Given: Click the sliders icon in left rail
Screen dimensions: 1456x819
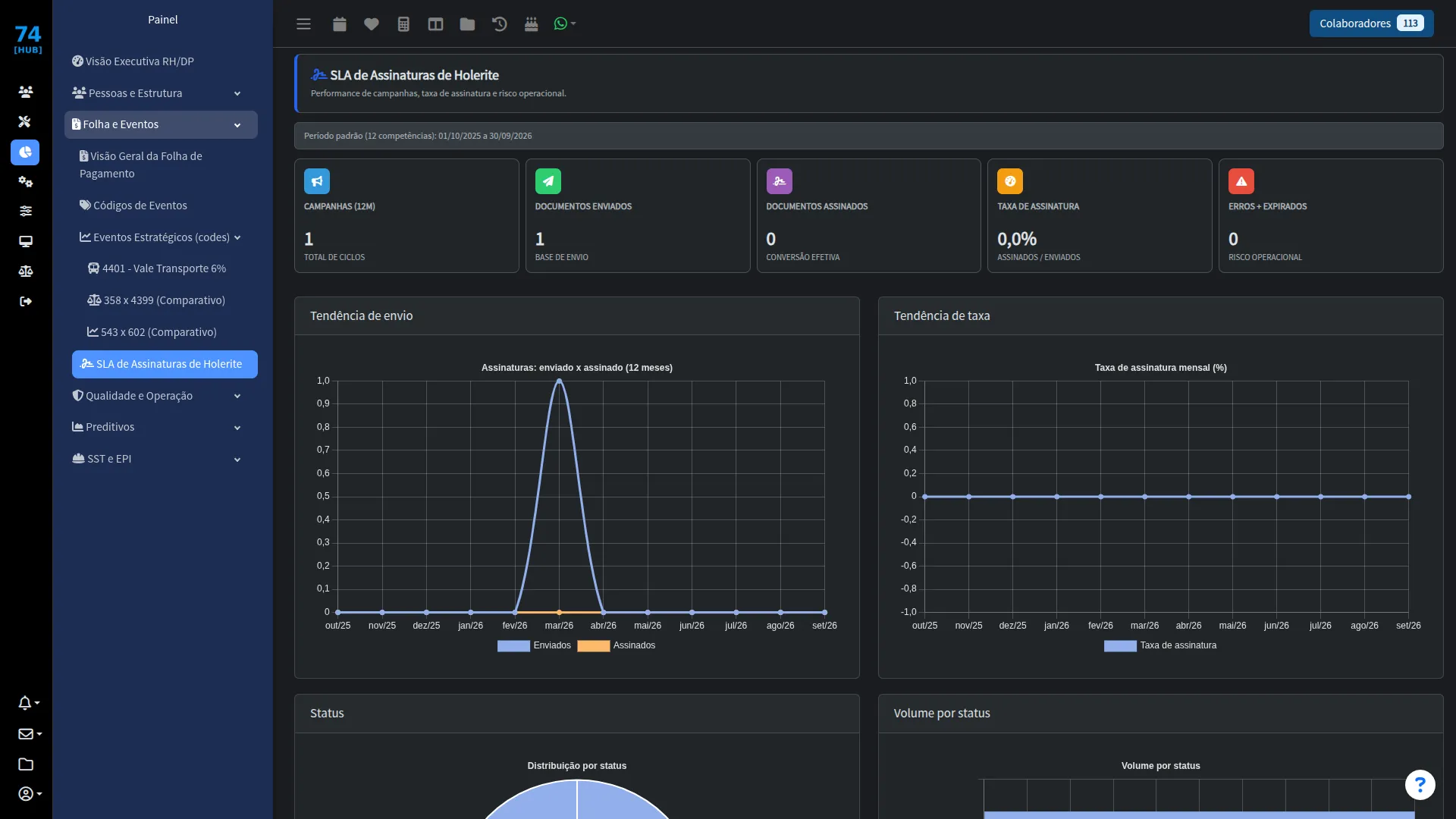Looking at the screenshot, I should (x=25, y=212).
